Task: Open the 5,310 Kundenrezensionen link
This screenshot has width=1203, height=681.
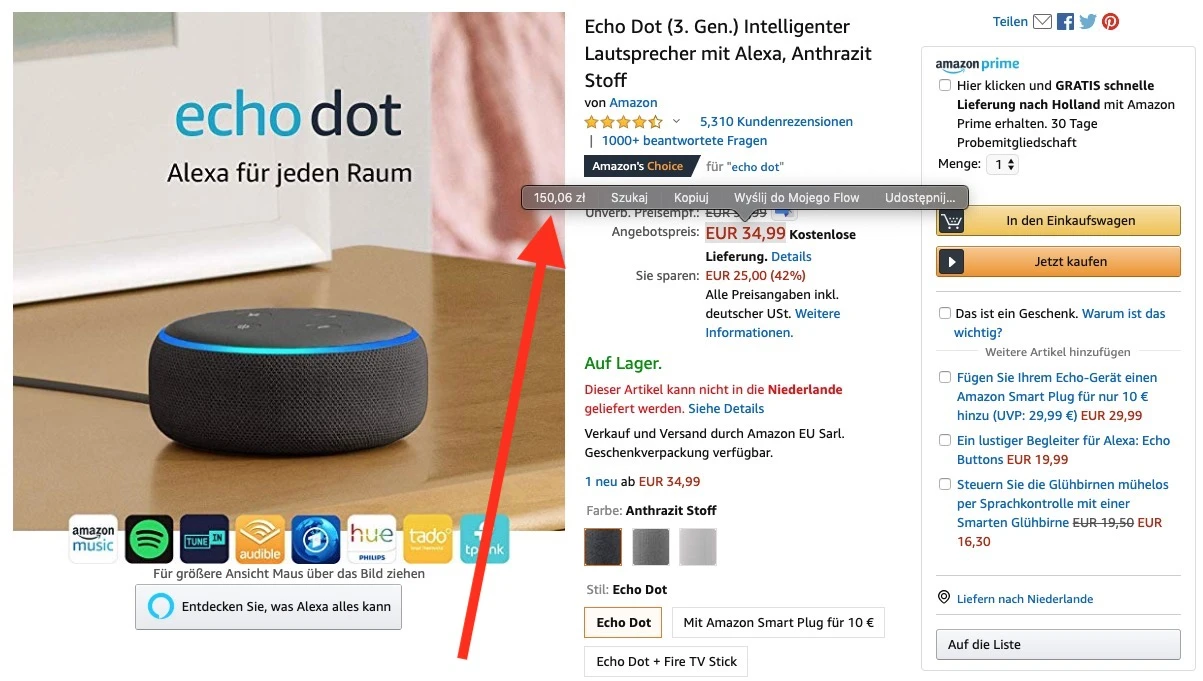Action: (x=776, y=122)
